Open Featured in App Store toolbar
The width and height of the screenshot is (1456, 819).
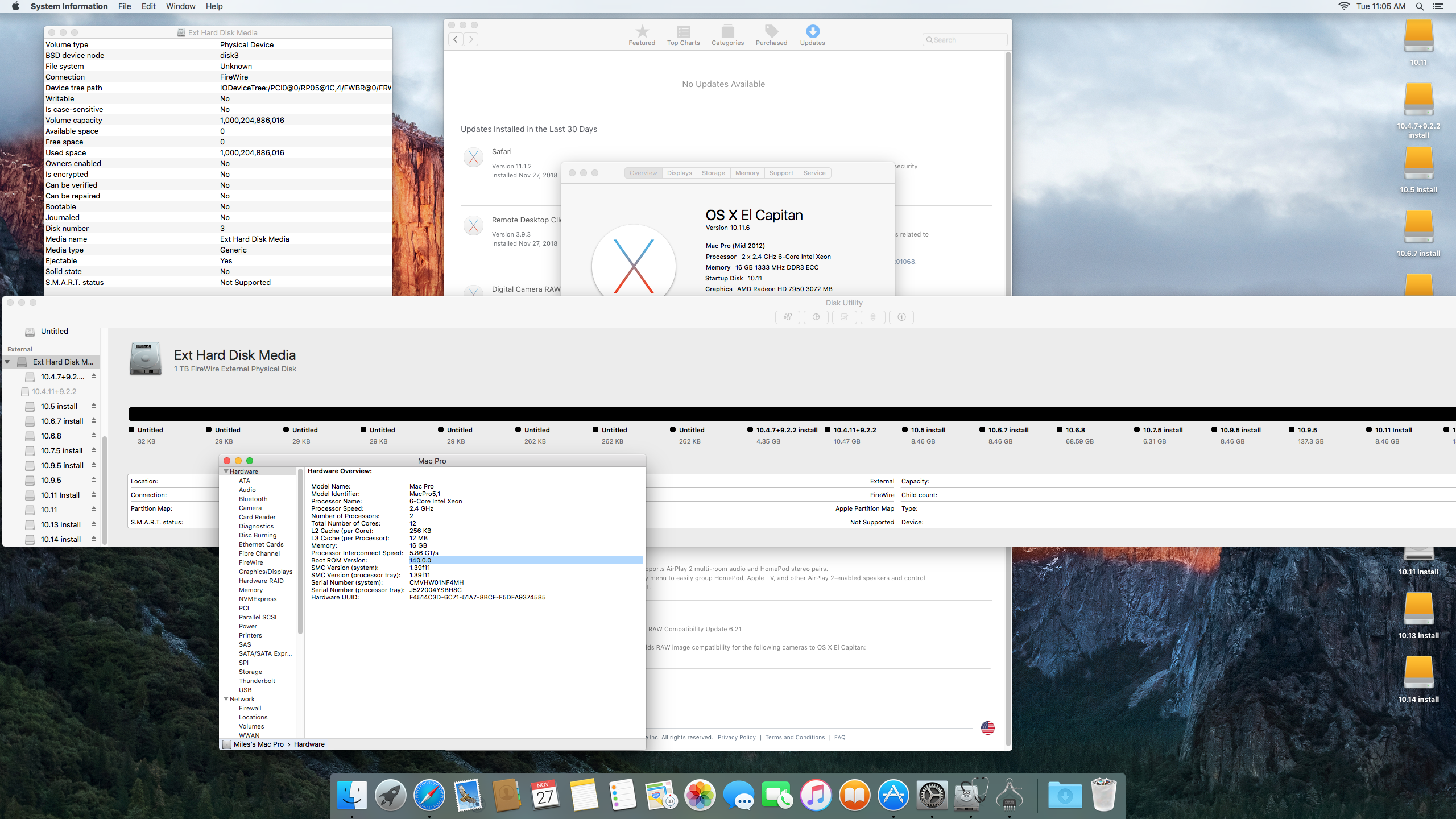[x=642, y=35]
